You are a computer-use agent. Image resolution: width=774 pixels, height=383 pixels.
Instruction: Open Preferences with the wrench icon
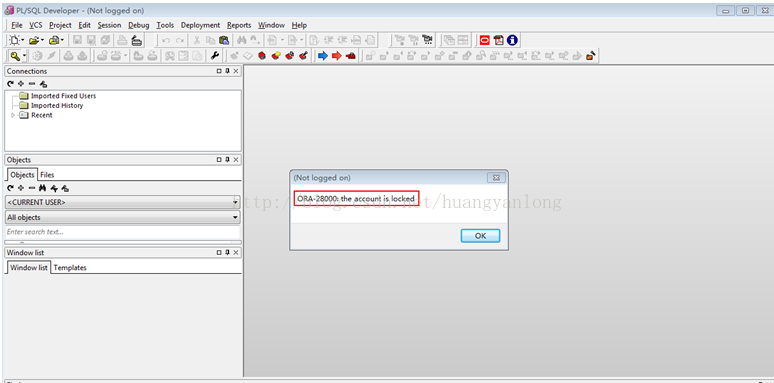tap(215, 56)
